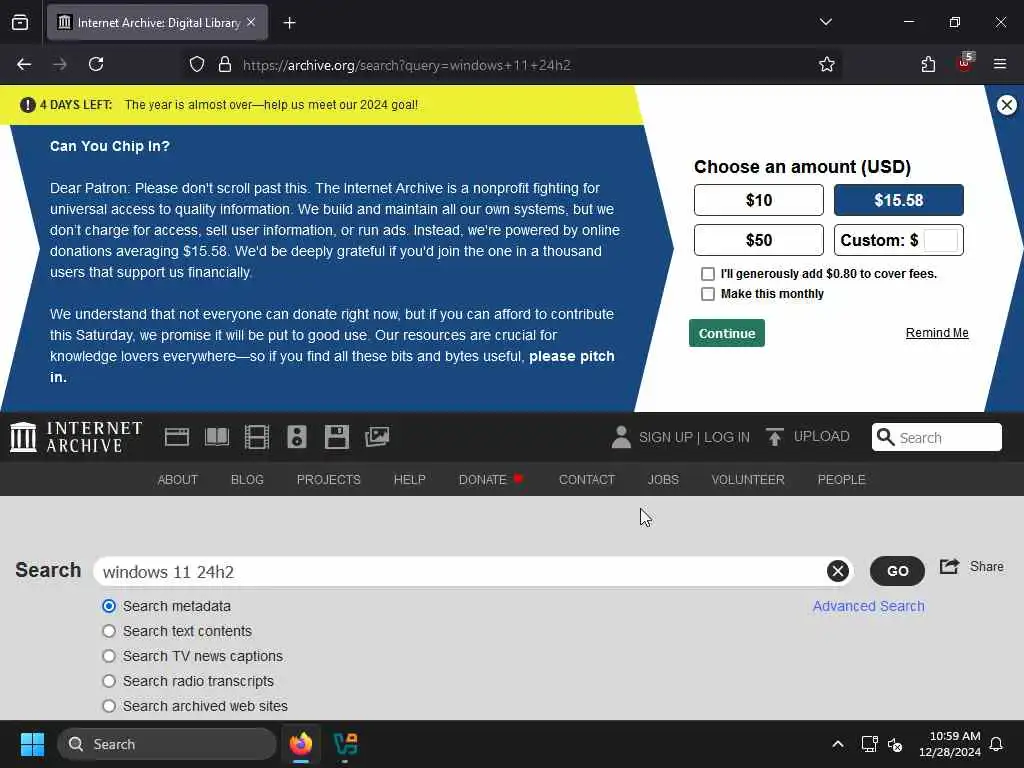This screenshot has height=768, width=1024.
Task: Open the Firefox hamburger menu
Action: (1000, 64)
